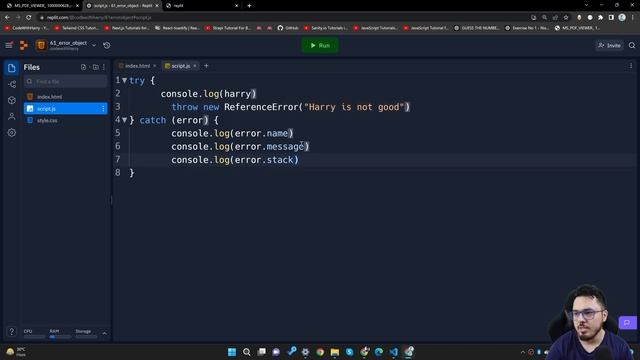Open the Windows Start button

click(232, 352)
